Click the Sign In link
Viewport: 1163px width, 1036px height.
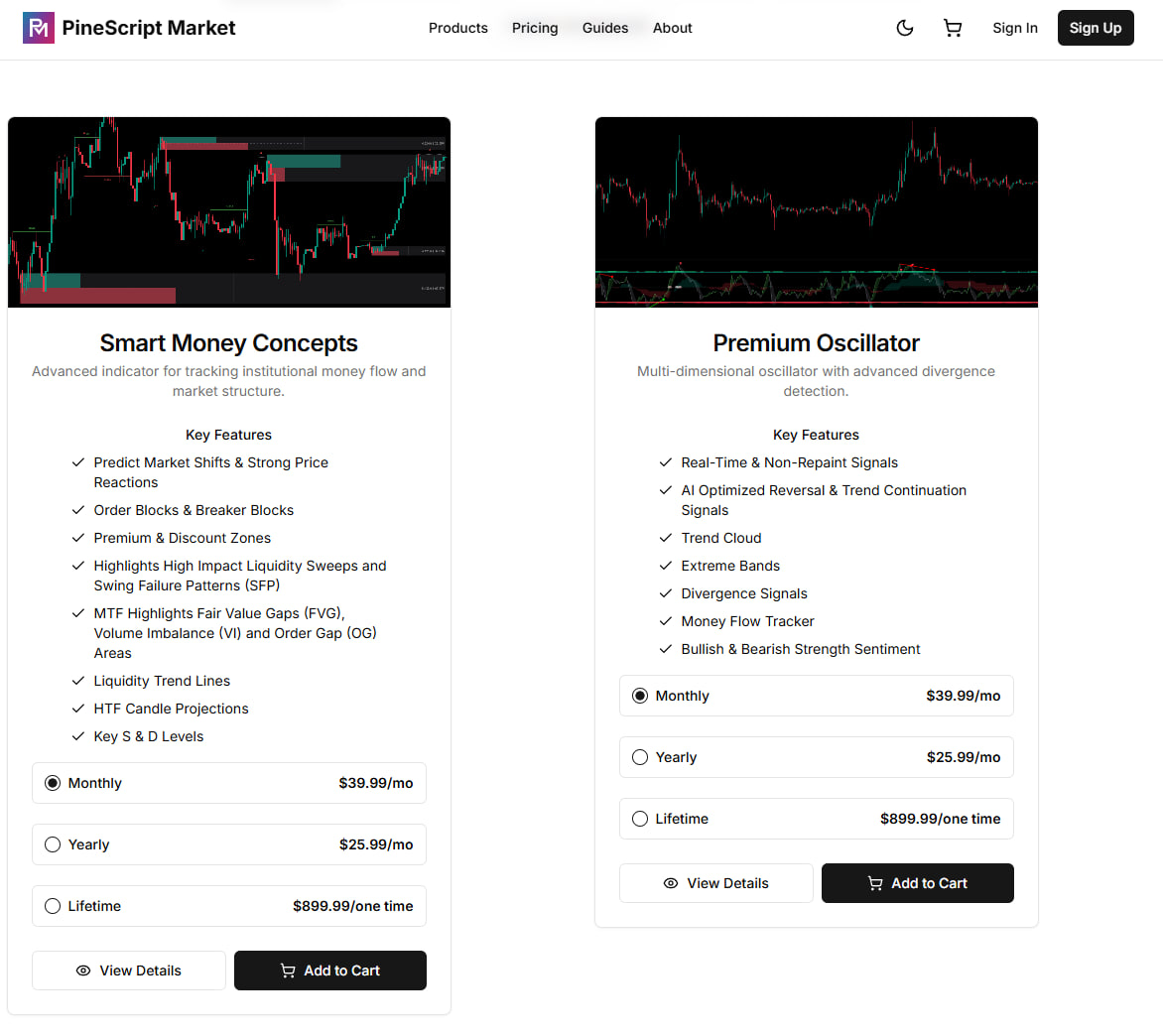[x=1015, y=28]
